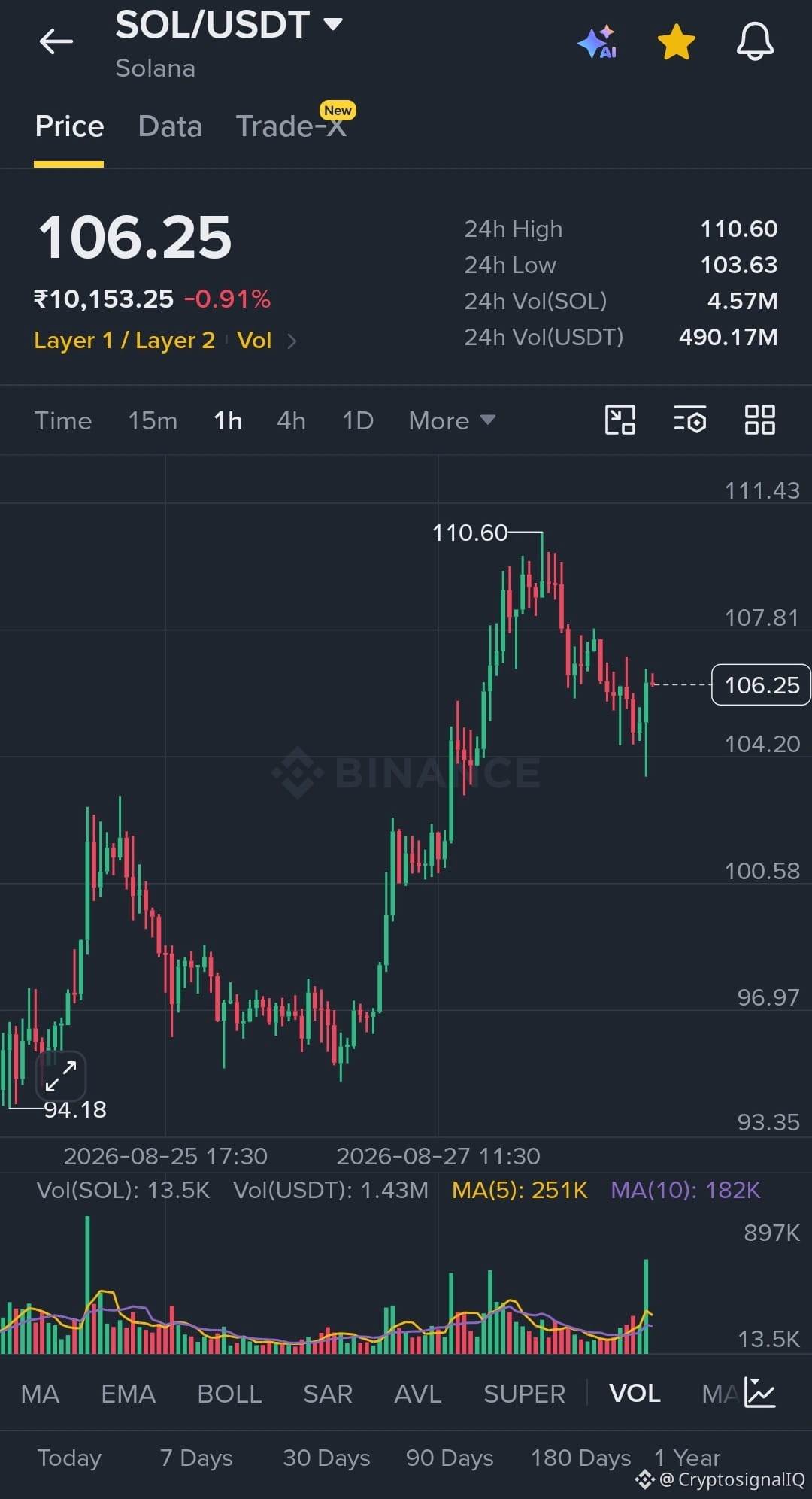Toggle the yellow favorite star

tap(677, 41)
